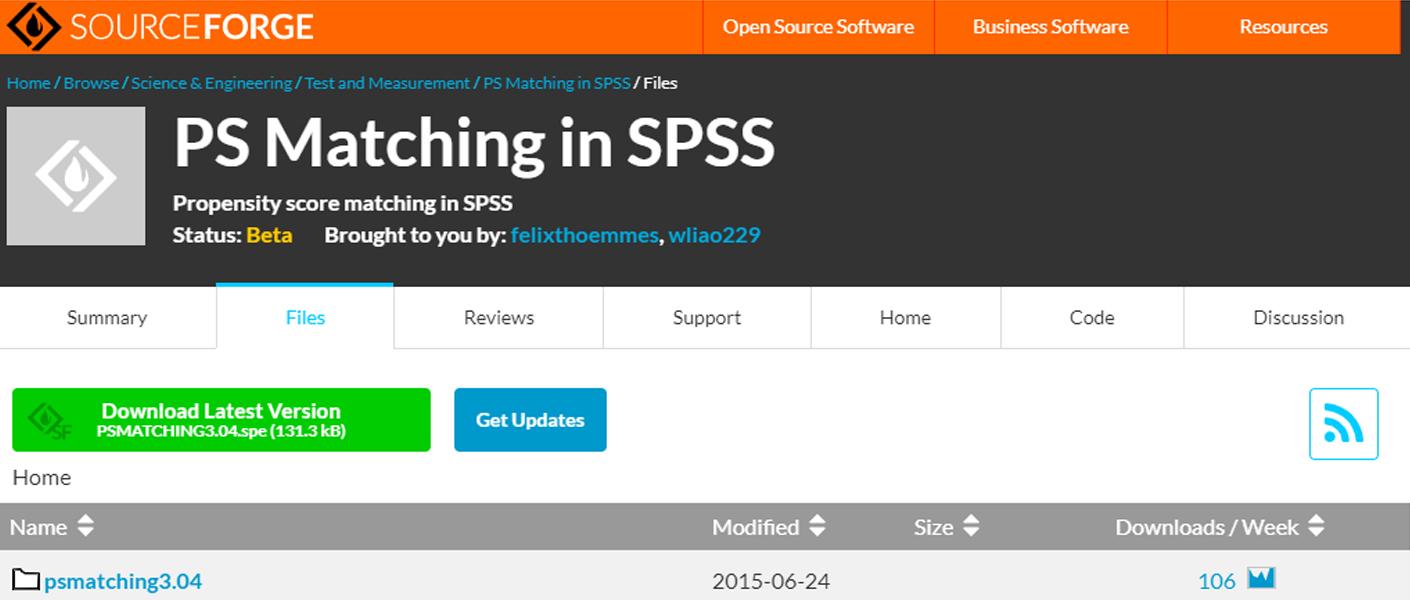Sort files by Modified column arrows
Image resolution: width=1410 pixels, height=600 pixels.
[817, 526]
